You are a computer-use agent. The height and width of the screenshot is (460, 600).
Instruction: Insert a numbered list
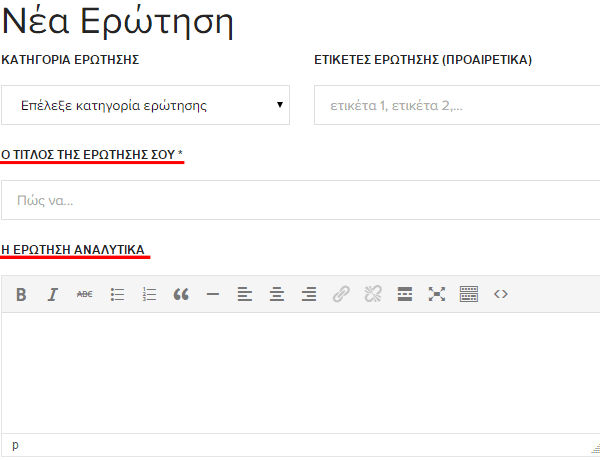pyautogui.click(x=149, y=294)
